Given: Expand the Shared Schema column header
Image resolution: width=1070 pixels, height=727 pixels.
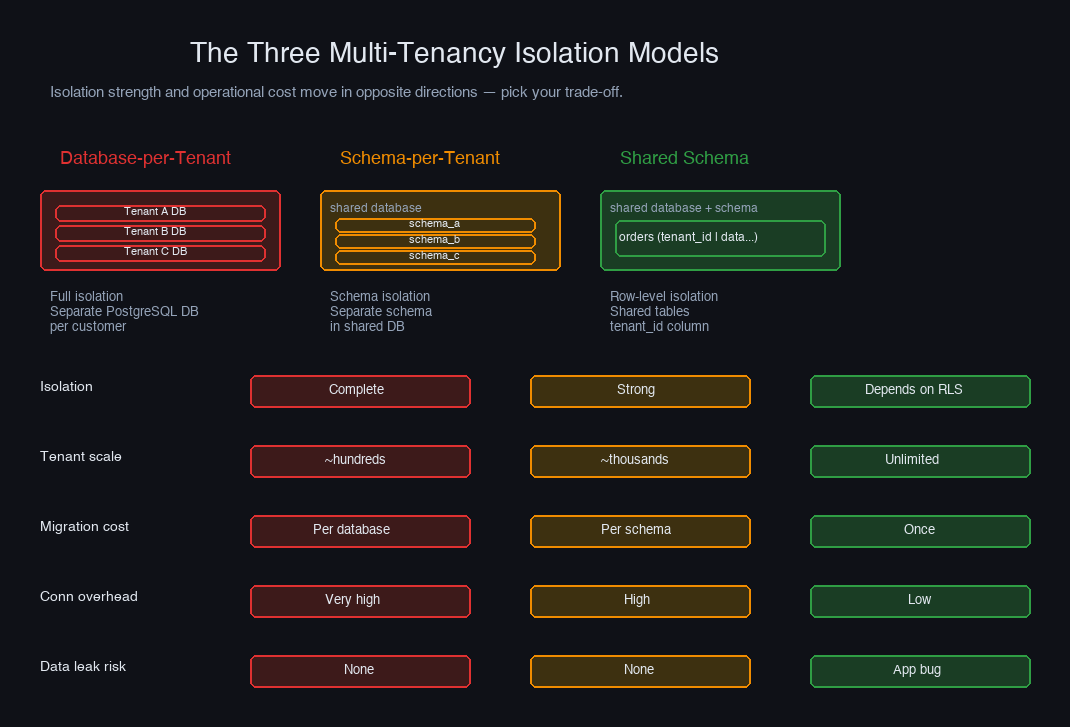Looking at the screenshot, I should [684, 158].
